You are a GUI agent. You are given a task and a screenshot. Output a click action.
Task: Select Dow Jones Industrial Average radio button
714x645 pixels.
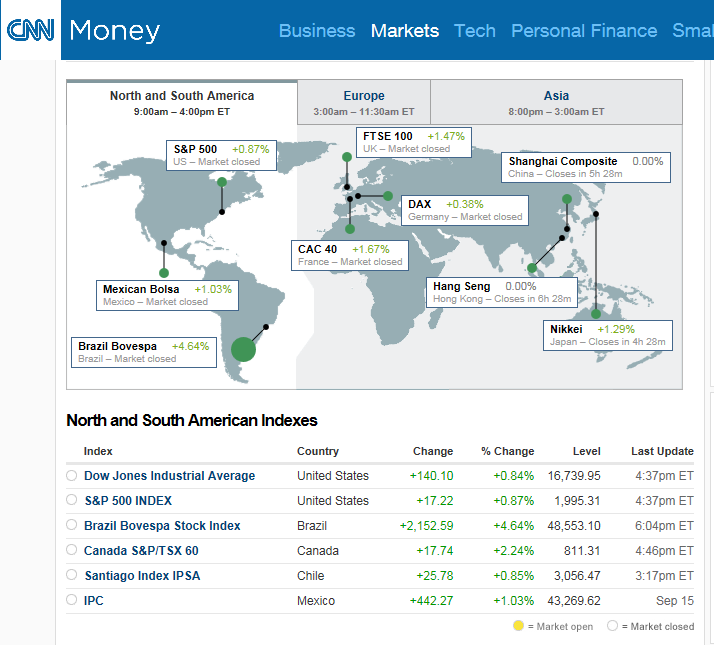(71, 476)
